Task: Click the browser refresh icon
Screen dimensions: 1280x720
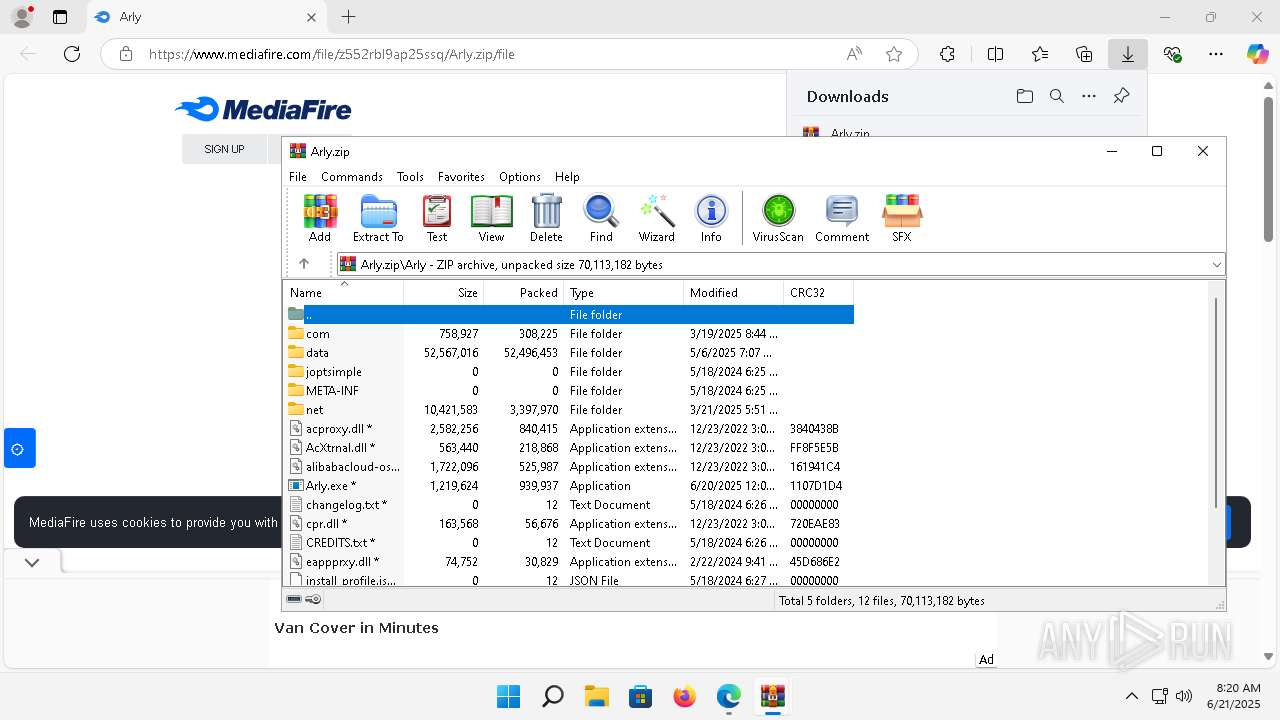Action: click(x=72, y=54)
